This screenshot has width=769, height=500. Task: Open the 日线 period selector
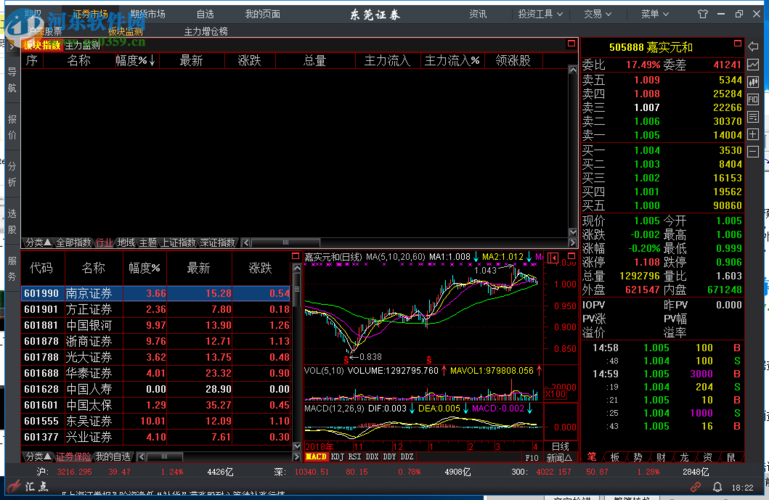coord(560,447)
